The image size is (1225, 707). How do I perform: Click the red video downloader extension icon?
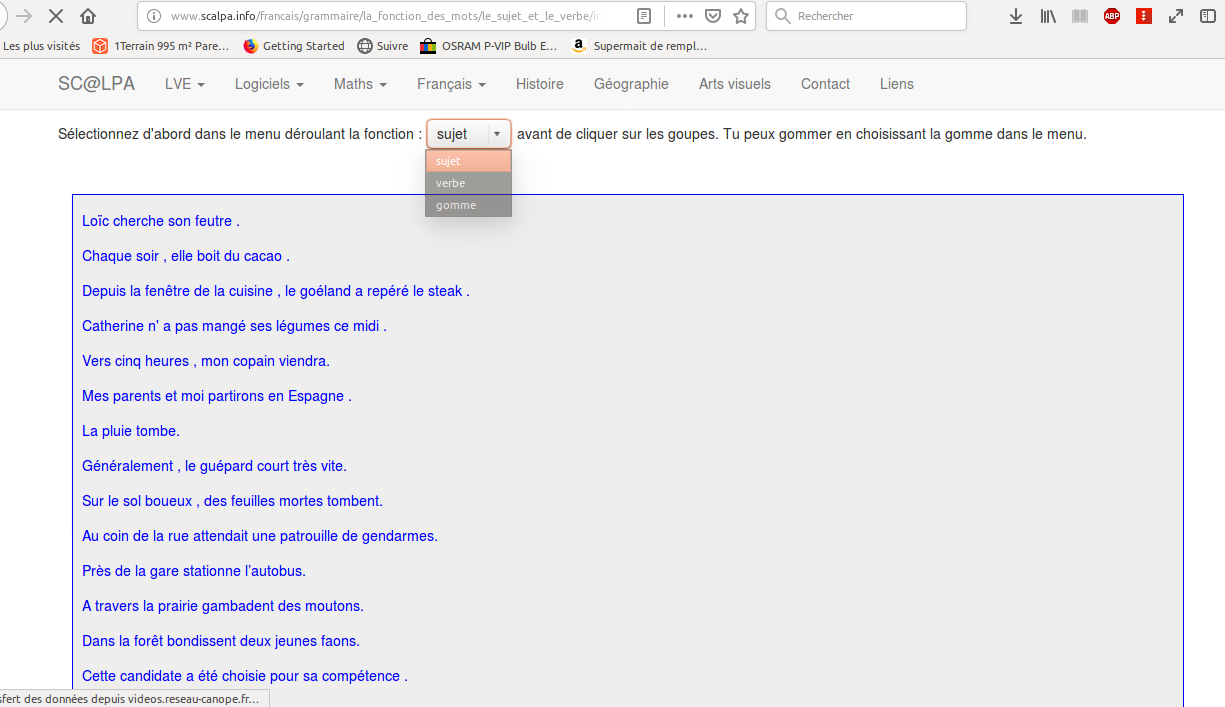coord(1144,16)
